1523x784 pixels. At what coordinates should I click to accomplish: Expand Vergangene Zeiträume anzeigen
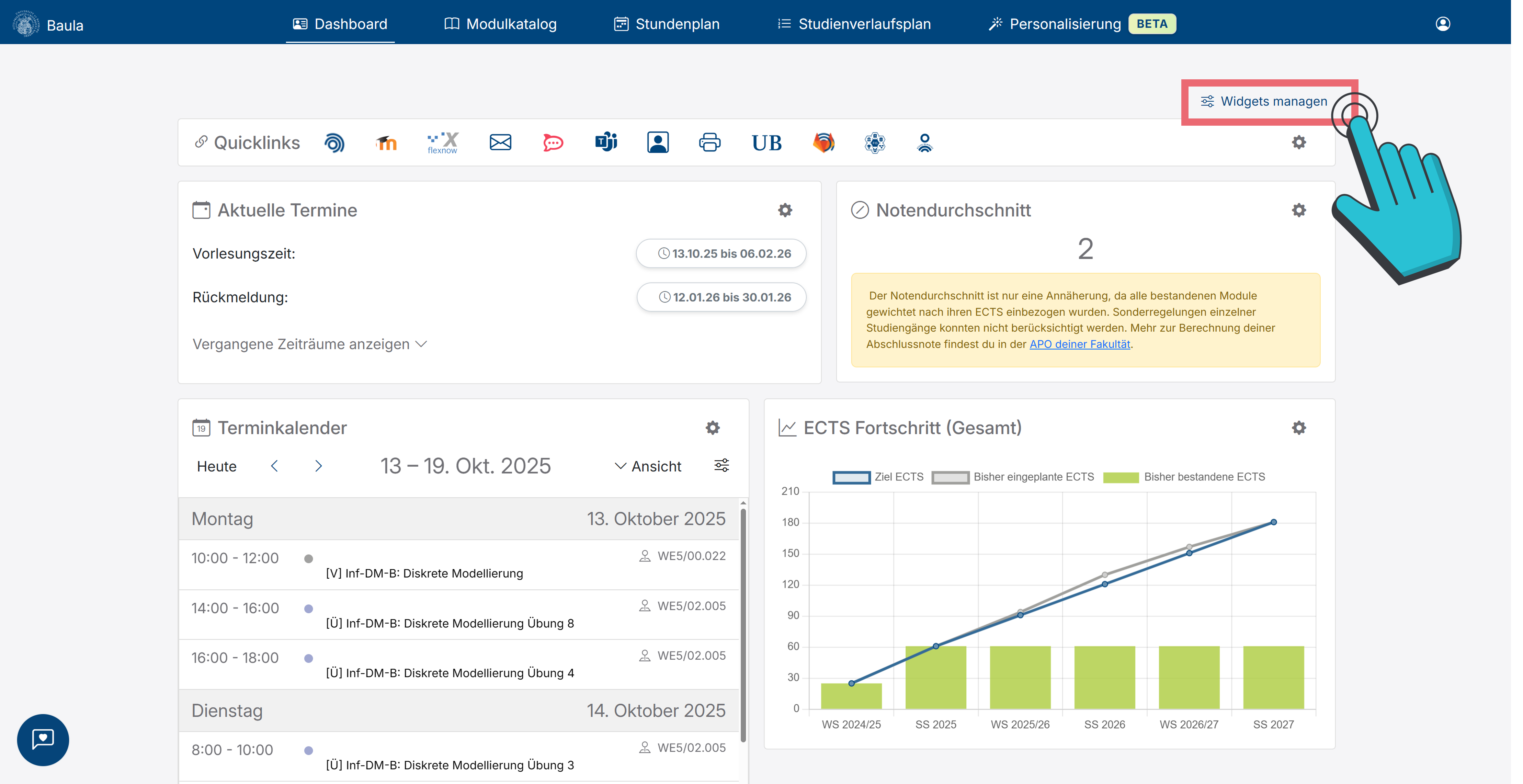pos(309,344)
